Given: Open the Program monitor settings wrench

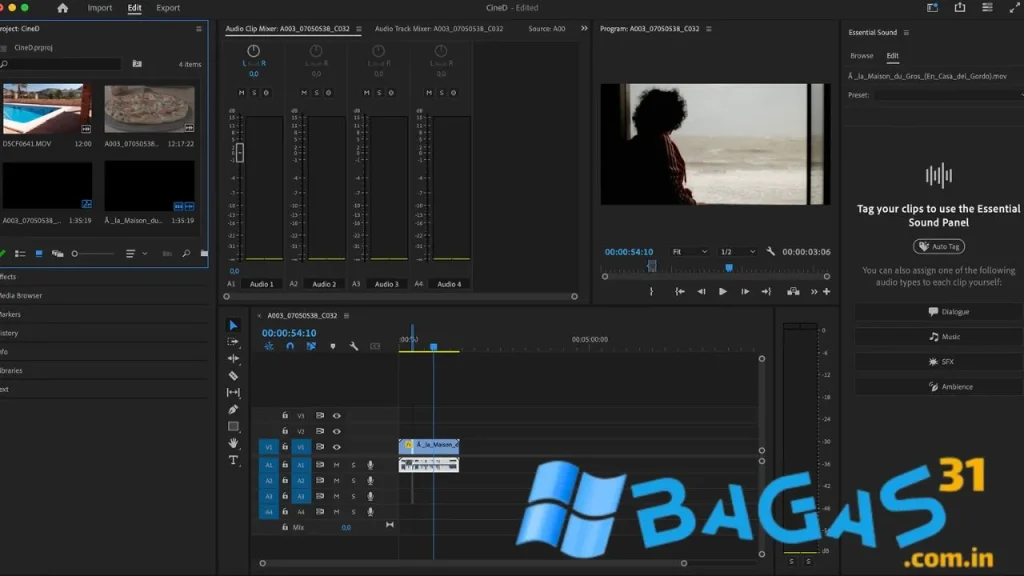Looking at the screenshot, I should click(771, 251).
